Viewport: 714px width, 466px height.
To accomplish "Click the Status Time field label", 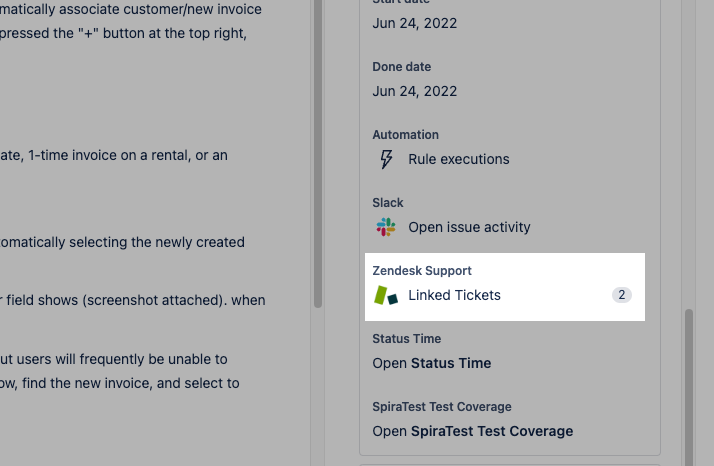I will tap(406, 339).
